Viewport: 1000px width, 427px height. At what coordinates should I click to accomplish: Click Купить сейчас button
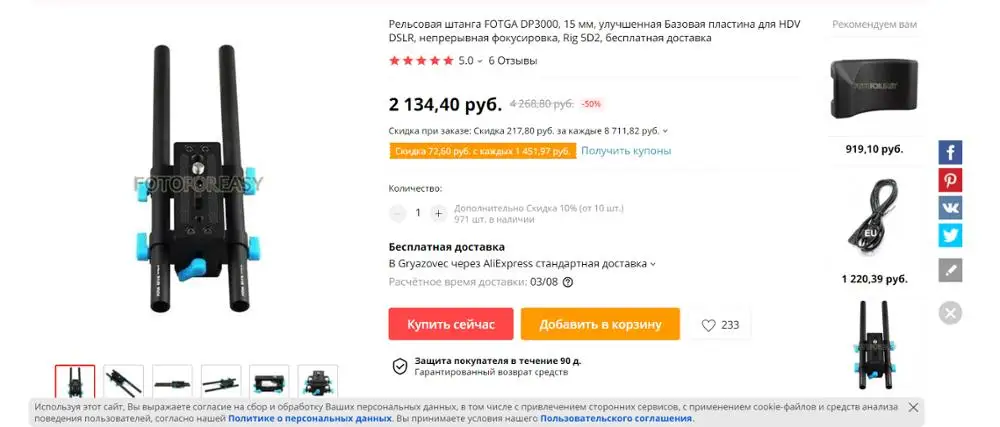[x=451, y=324]
